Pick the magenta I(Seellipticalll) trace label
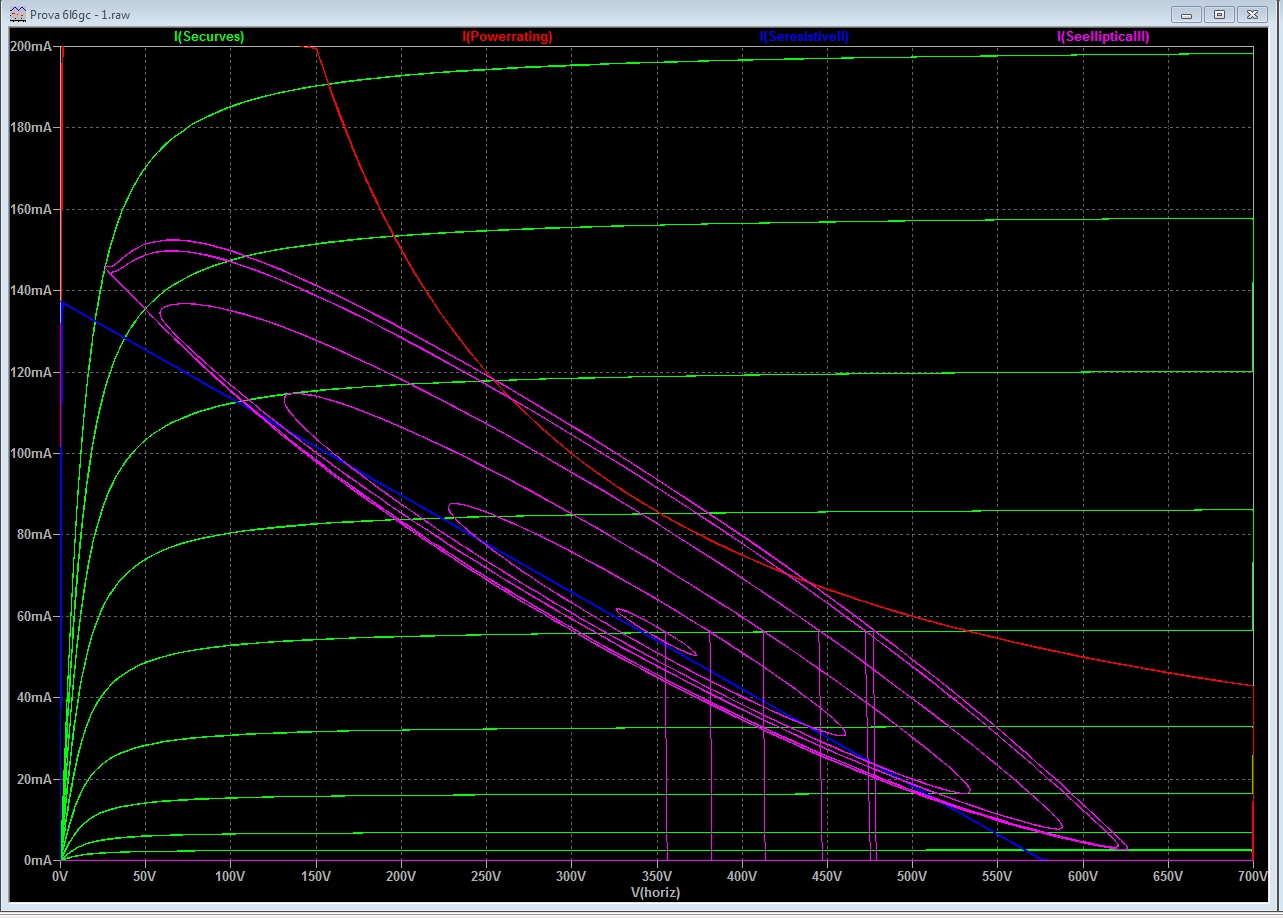Viewport: 1283px width, 918px height. [x=1103, y=36]
